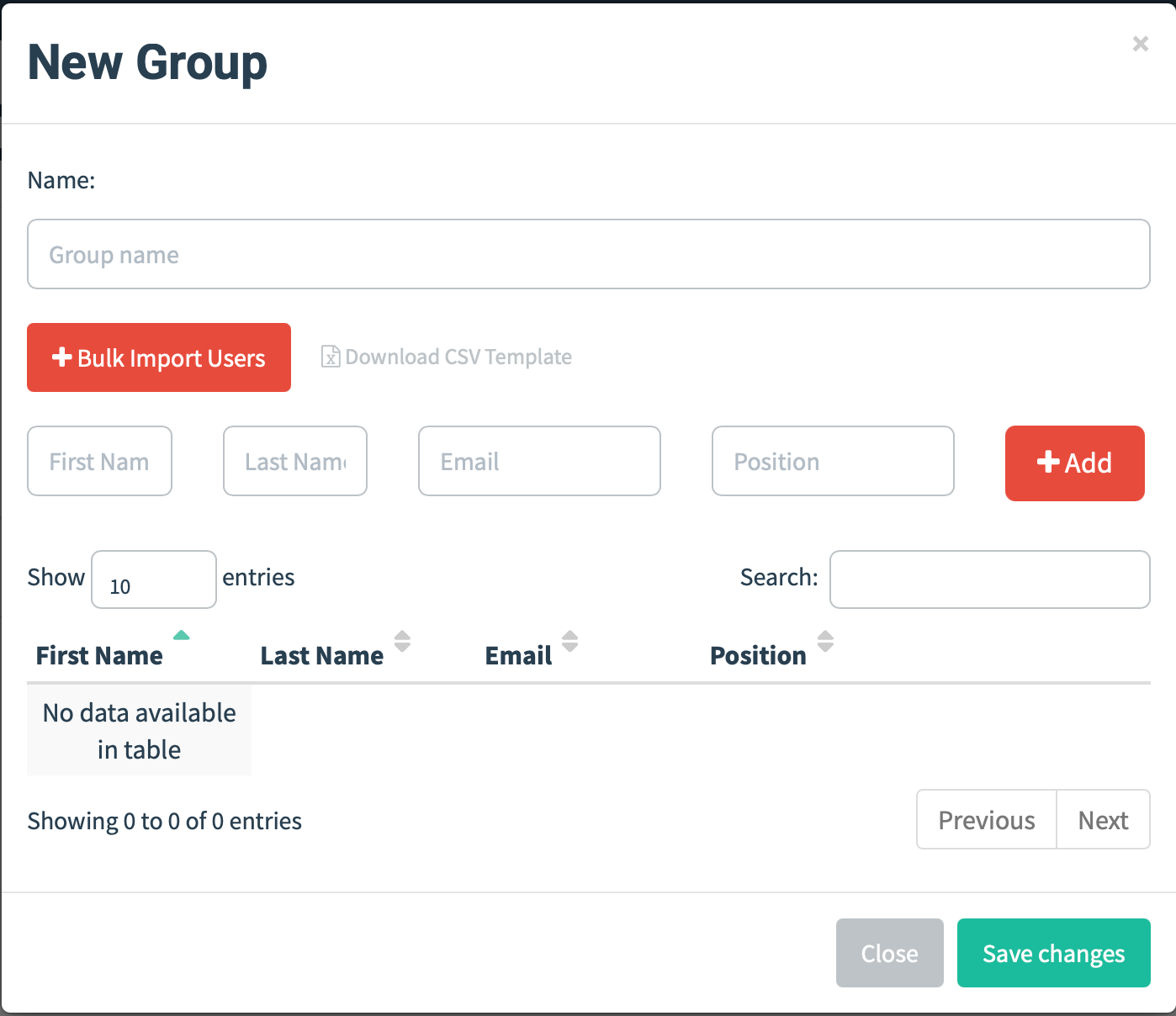Viewport: 1176px width, 1016px height.
Task: Click the Email input field
Action: point(539,461)
